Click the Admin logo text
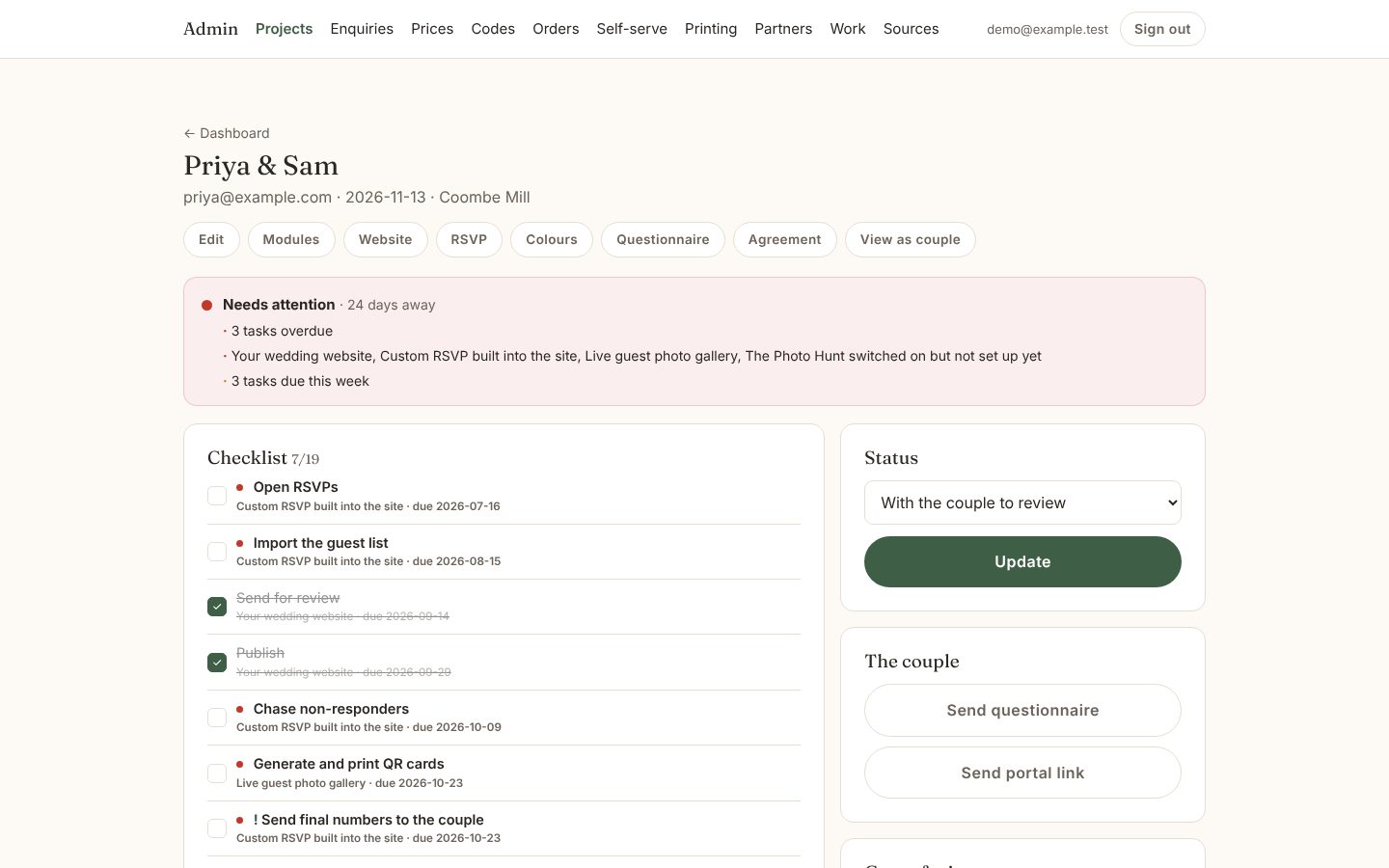This screenshot has width=1389, height=868. pos(210,29)
